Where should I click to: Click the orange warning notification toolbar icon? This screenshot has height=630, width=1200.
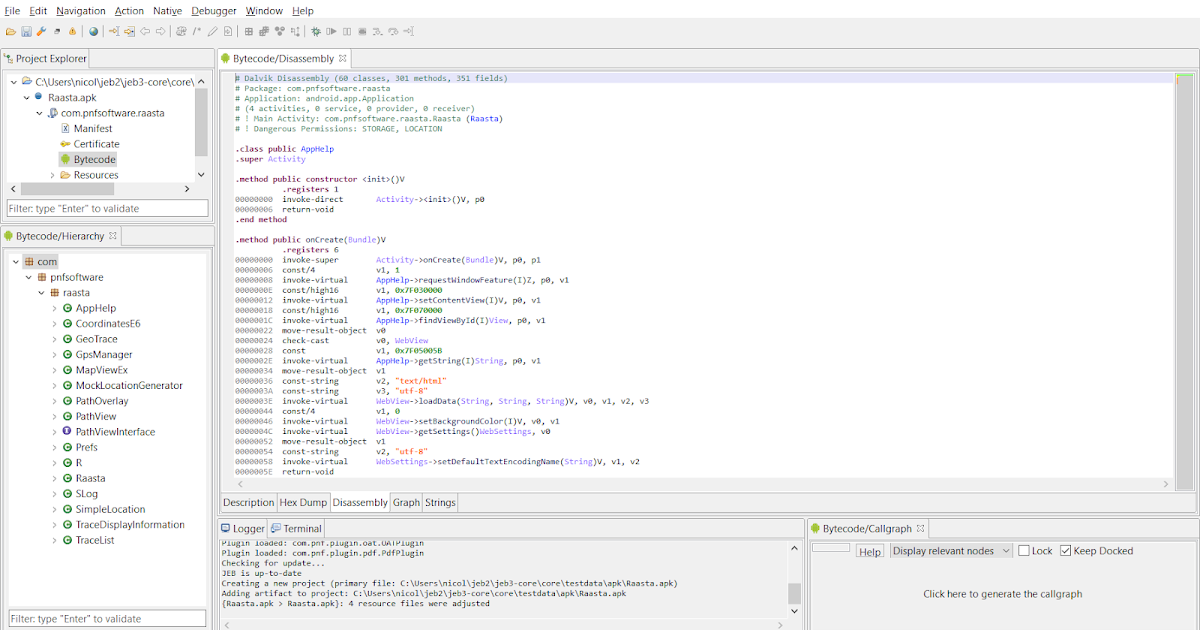tap(72, 31)
